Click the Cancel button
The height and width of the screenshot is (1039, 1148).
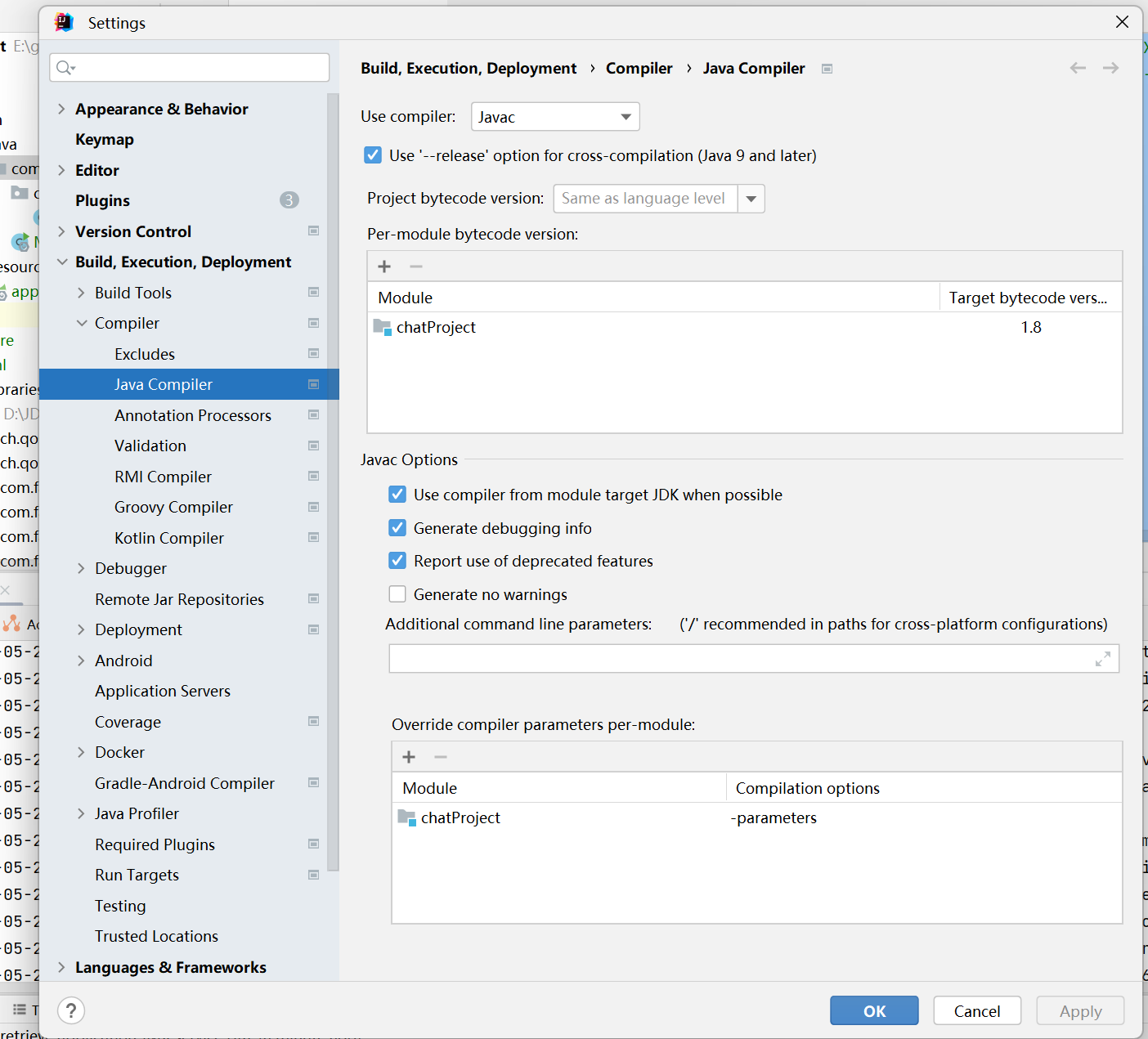click(x=977, y=1010)
